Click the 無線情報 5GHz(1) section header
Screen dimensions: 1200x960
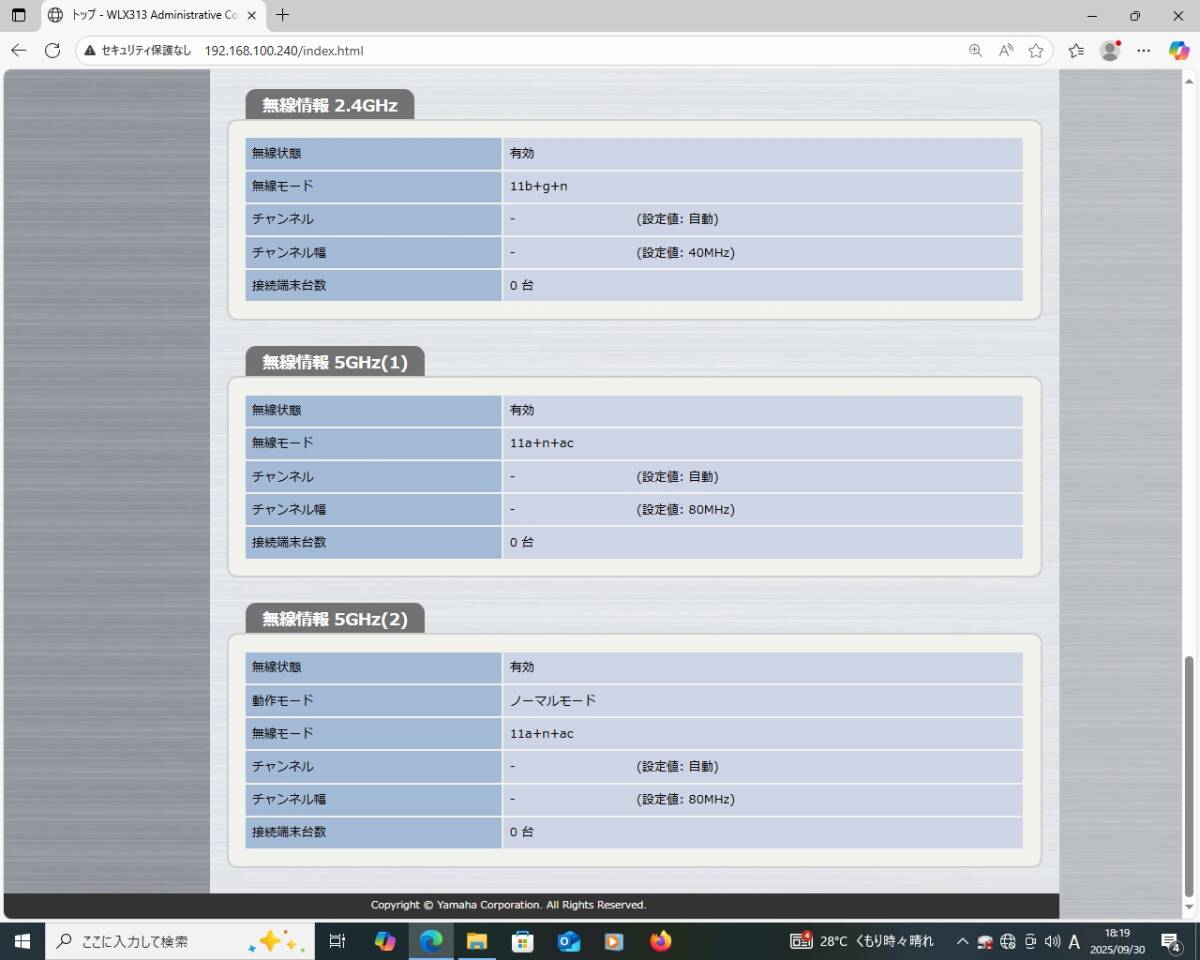click(335, 362)
